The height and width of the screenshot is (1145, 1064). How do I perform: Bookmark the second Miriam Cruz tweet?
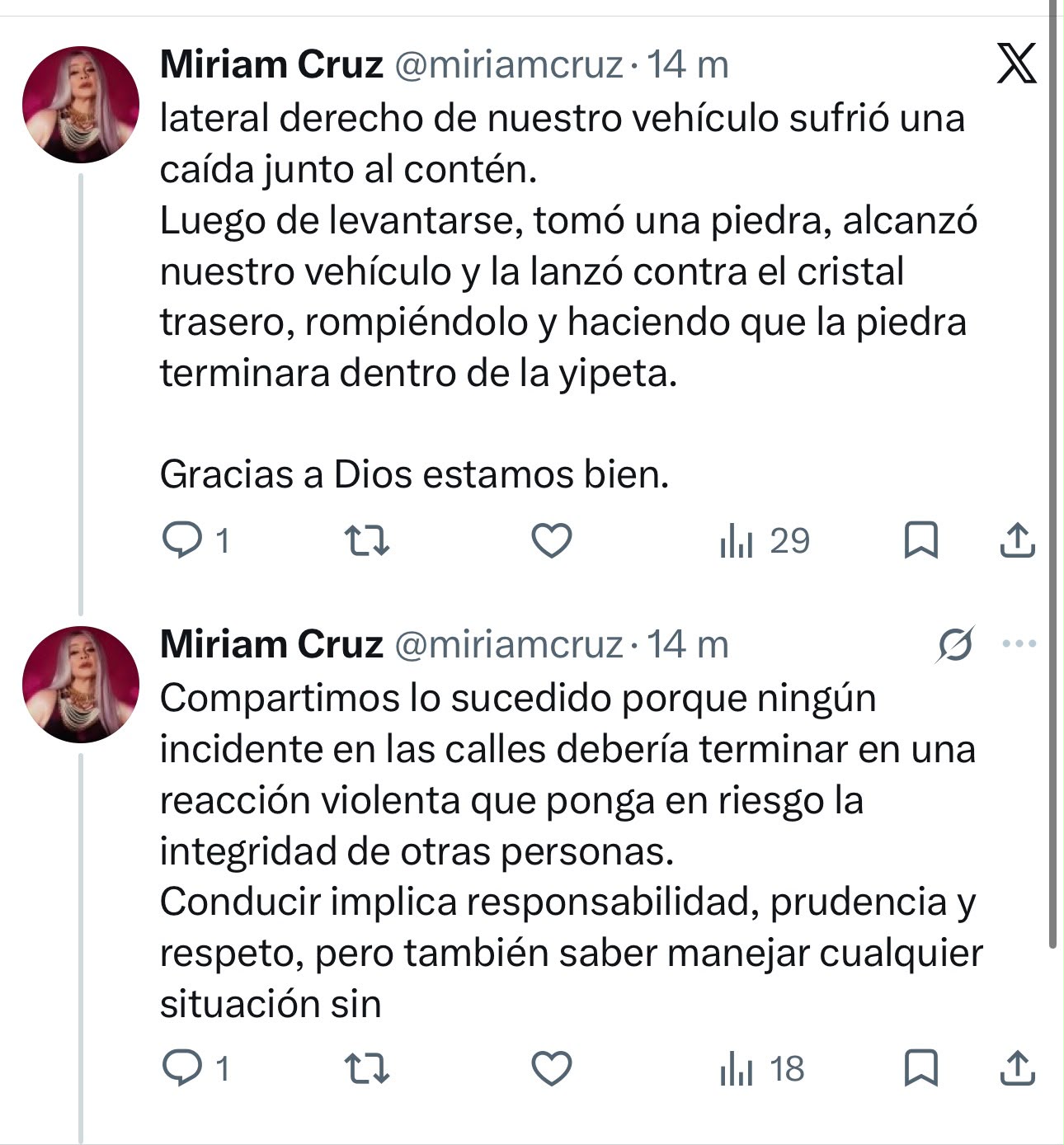921,1069
